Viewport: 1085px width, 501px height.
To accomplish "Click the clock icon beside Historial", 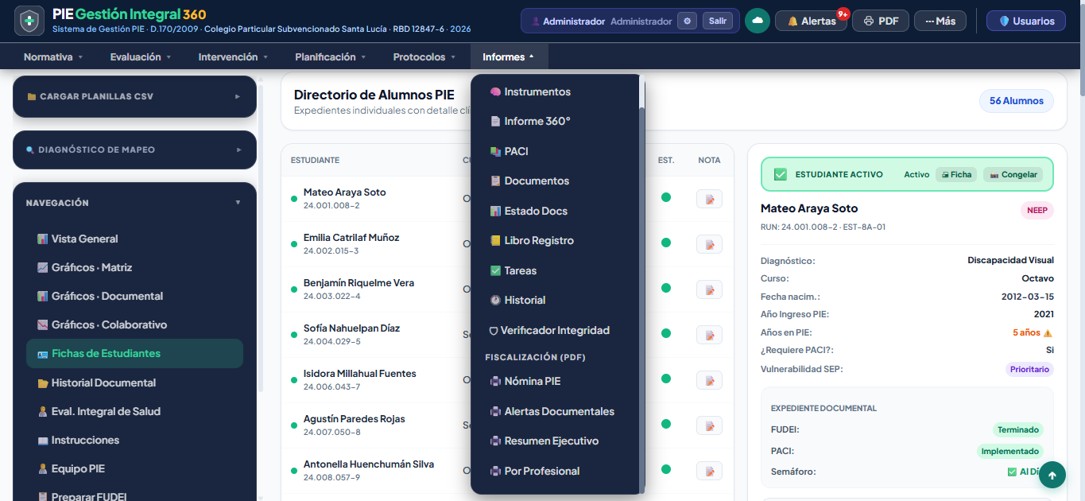I will (495, 300).
